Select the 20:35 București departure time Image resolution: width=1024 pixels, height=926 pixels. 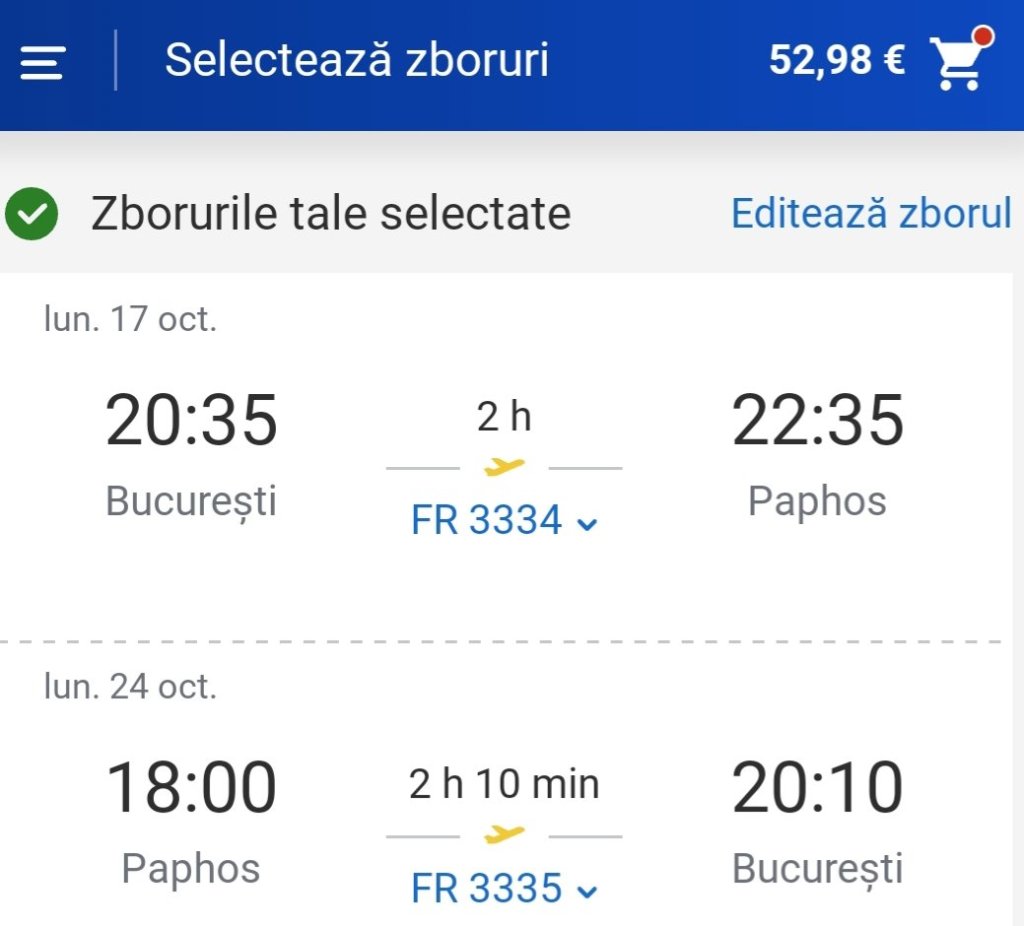coord(191,420)
